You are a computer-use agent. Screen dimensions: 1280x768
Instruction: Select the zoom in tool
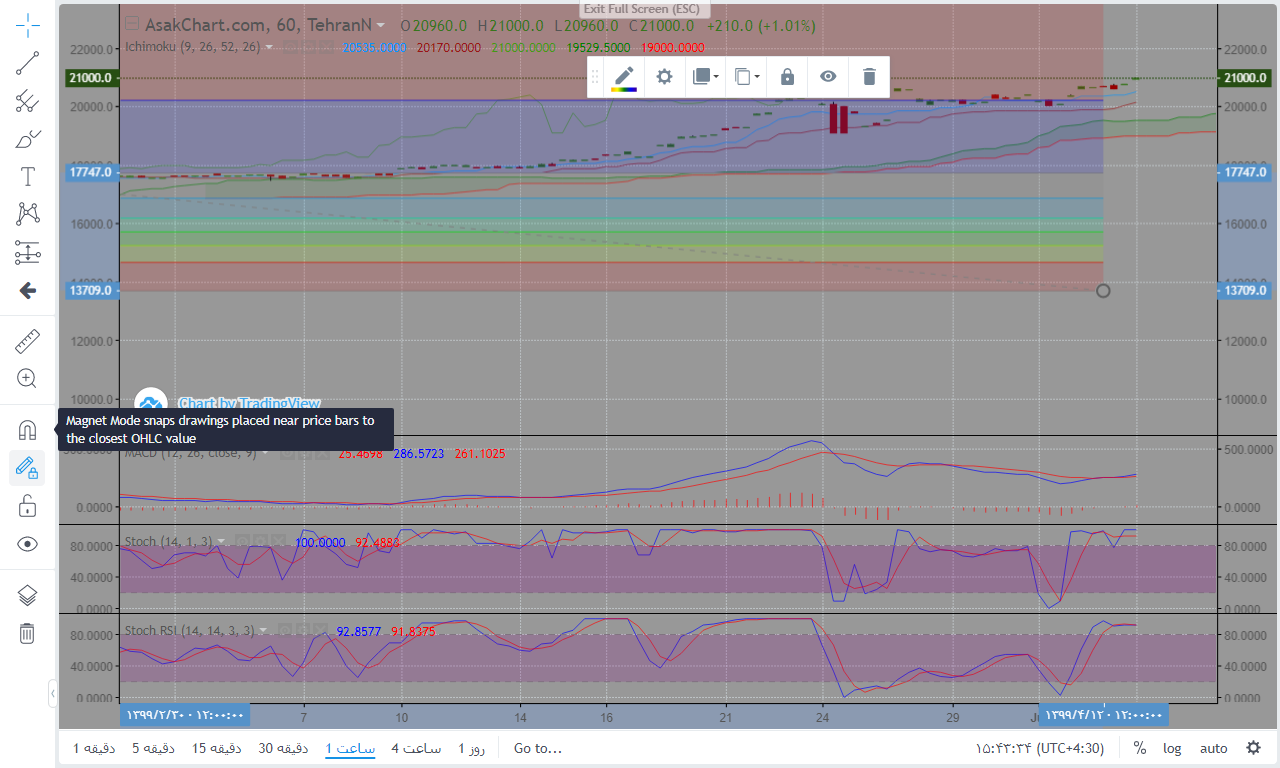pyautogui.click(x=28, y=379)
